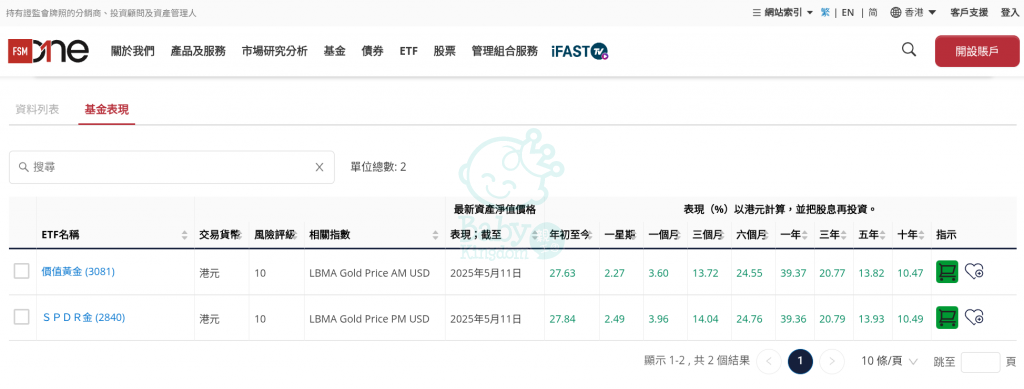Screen dimensions: 1024x389
Task: Add ＳＰＤＲ金 (2840) to watchlist heart
Action: (974, 317)
